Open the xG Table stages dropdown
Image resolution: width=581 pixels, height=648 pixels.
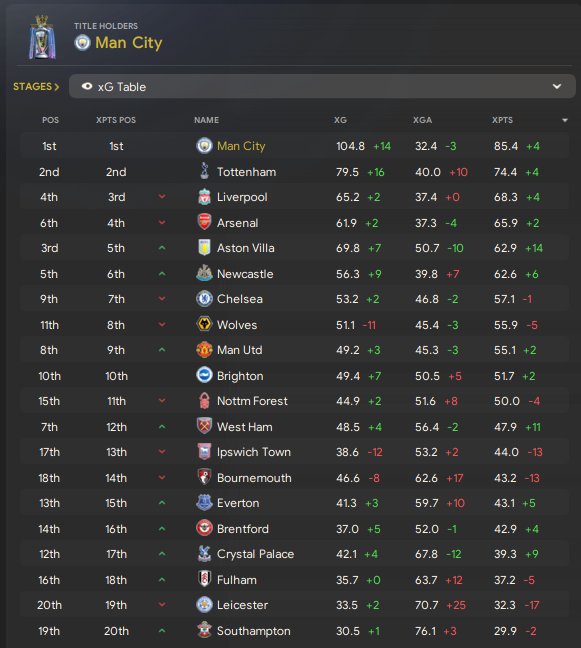coord(322,86)
